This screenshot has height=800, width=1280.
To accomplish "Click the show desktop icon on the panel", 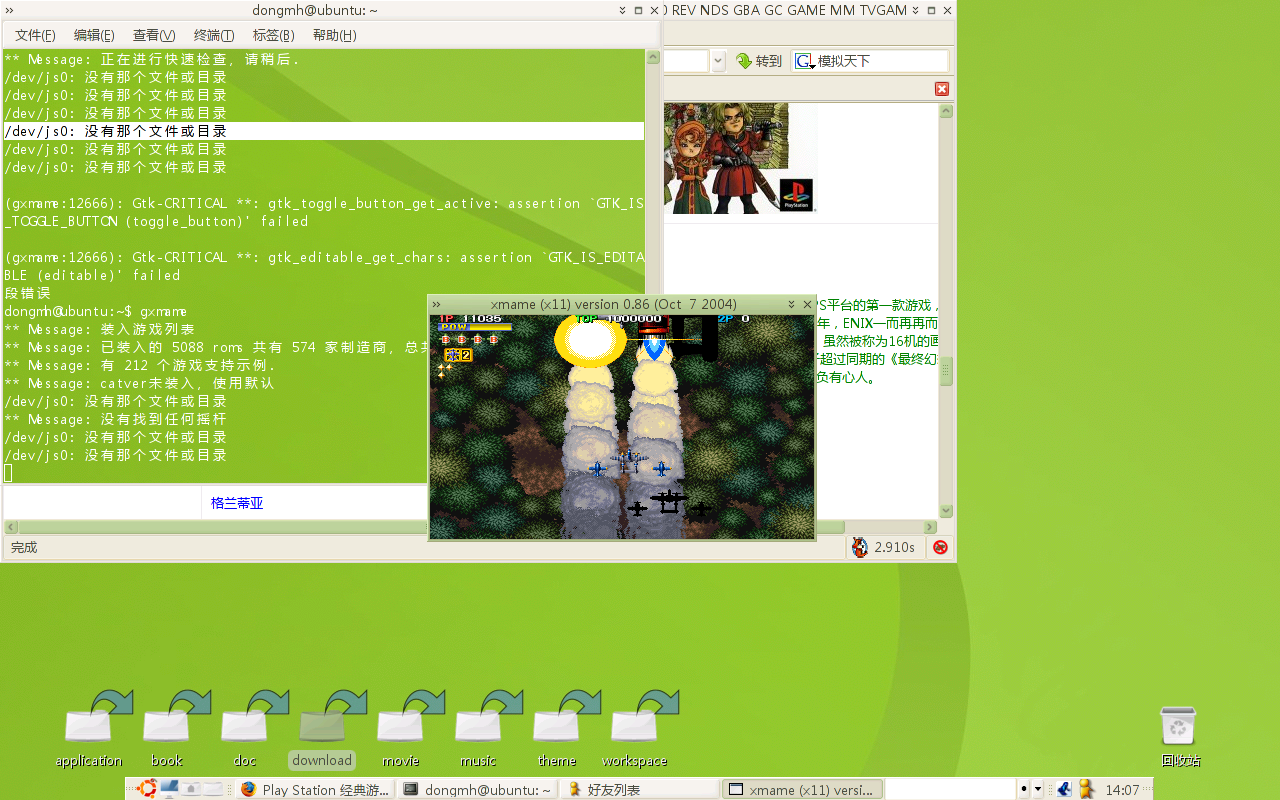I will point(169,789).
